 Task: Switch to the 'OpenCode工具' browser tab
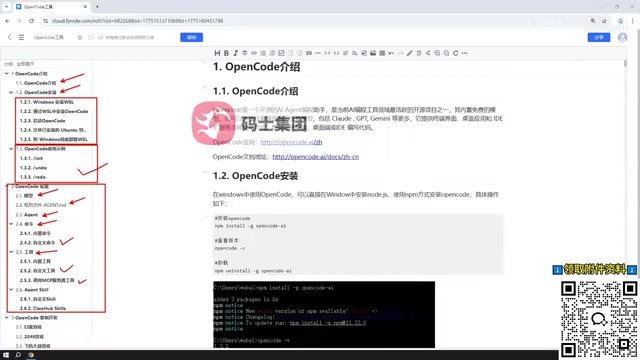click(51, 7)
